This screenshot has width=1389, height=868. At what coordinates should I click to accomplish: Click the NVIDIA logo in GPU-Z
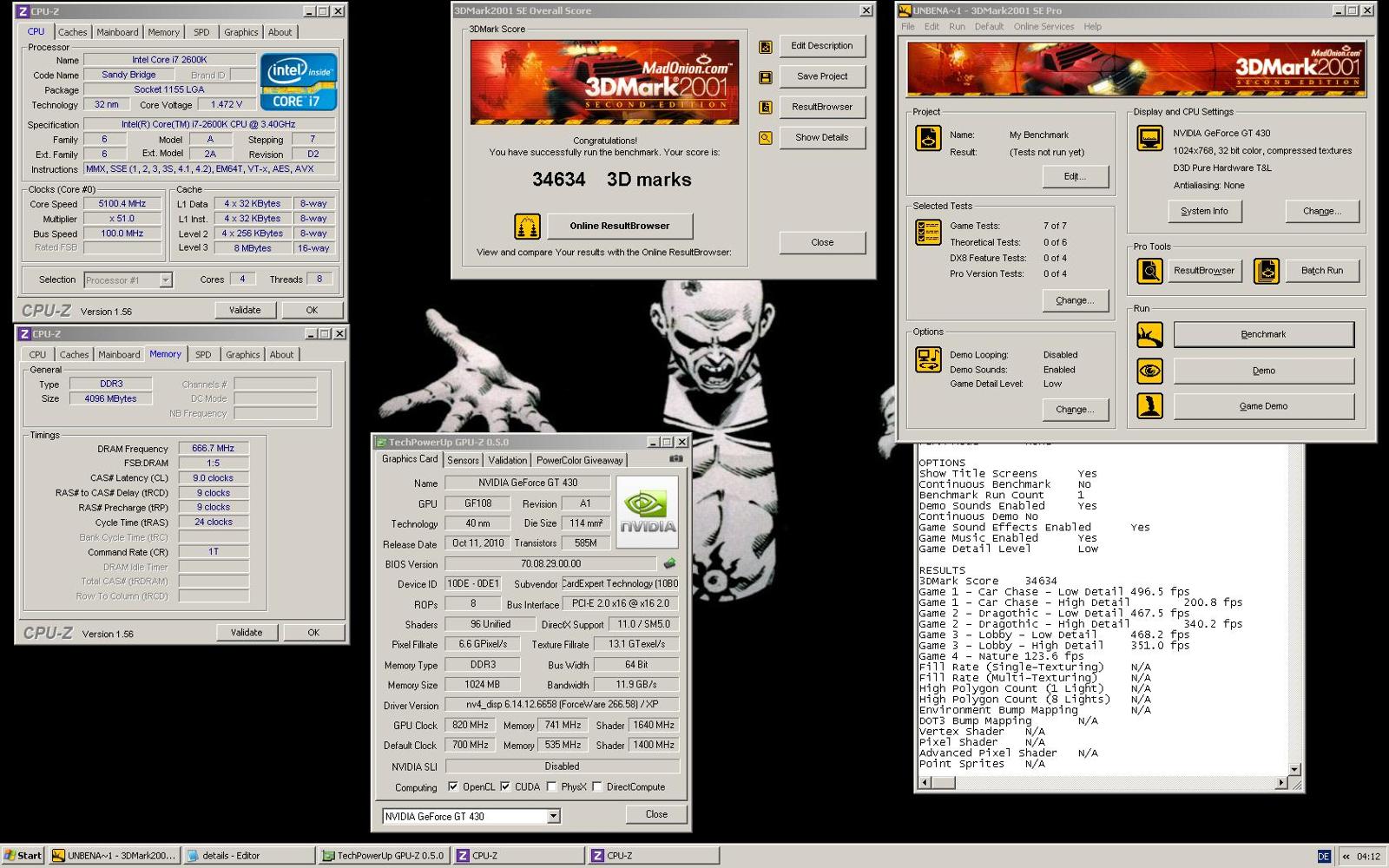(x=647, y=511)
